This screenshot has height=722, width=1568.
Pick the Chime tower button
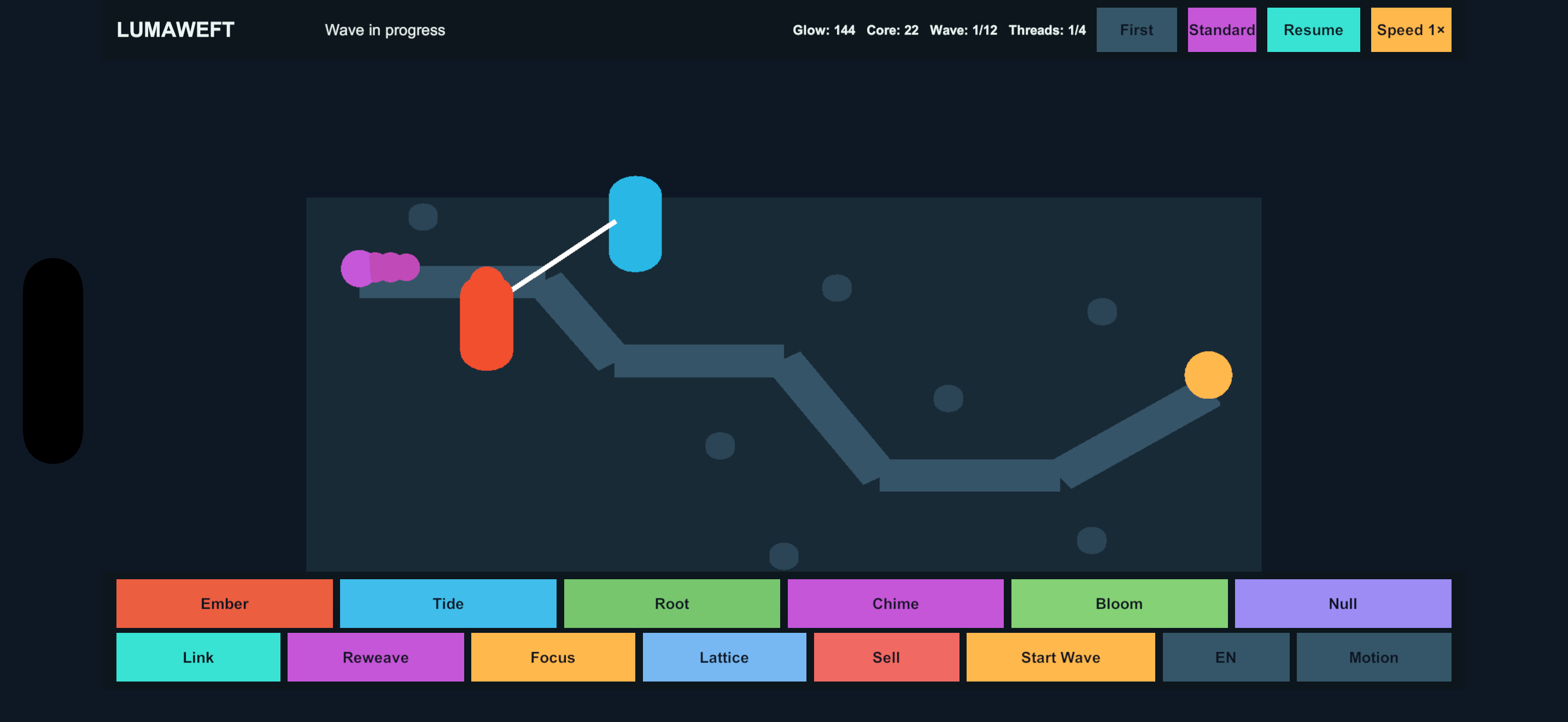click(895, 603)
